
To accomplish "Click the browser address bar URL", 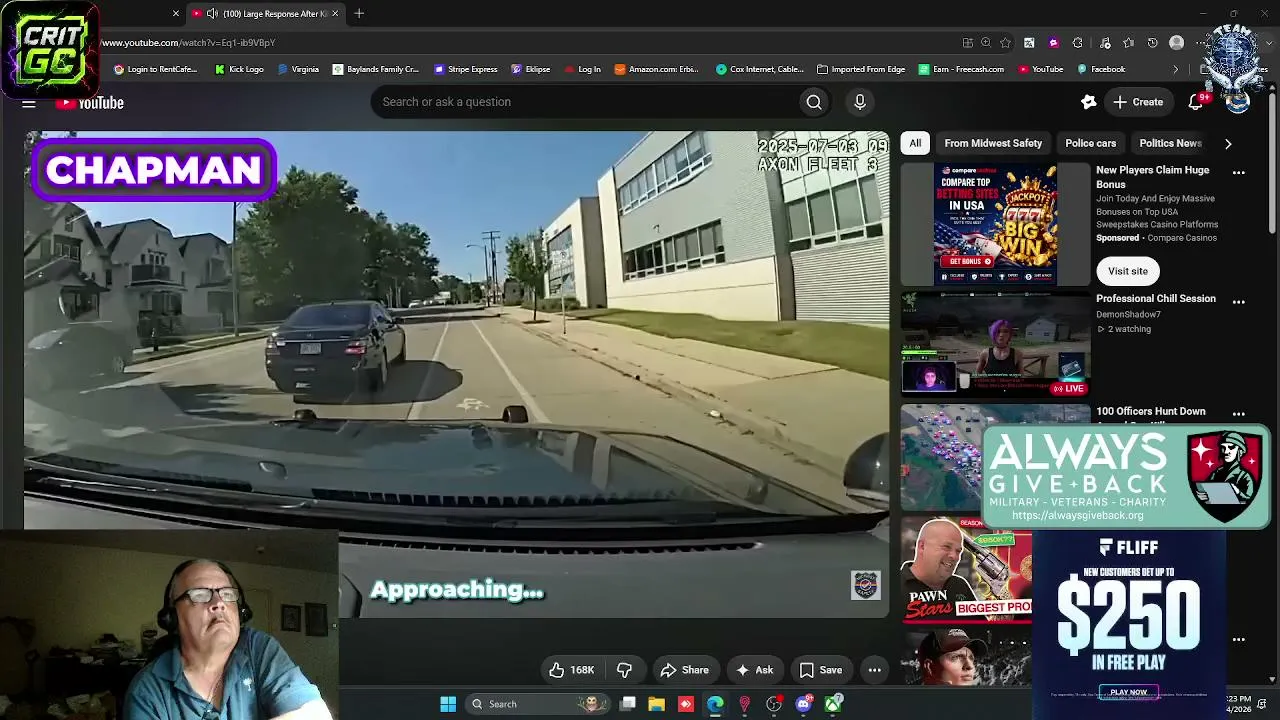I will pos(188,43).
